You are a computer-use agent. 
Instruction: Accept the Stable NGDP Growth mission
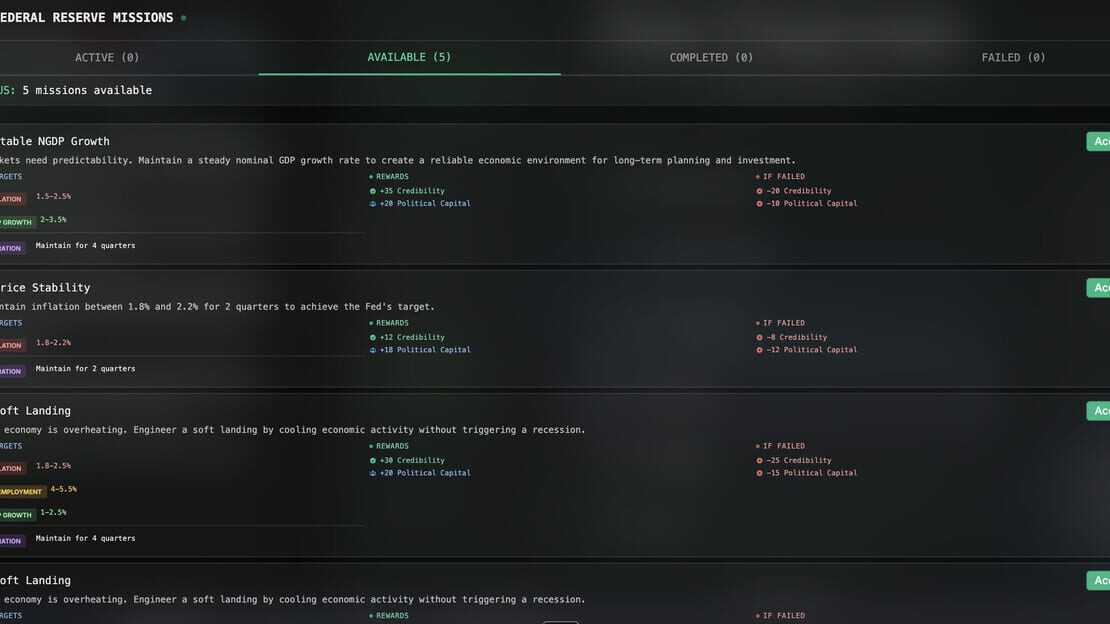1099,141
